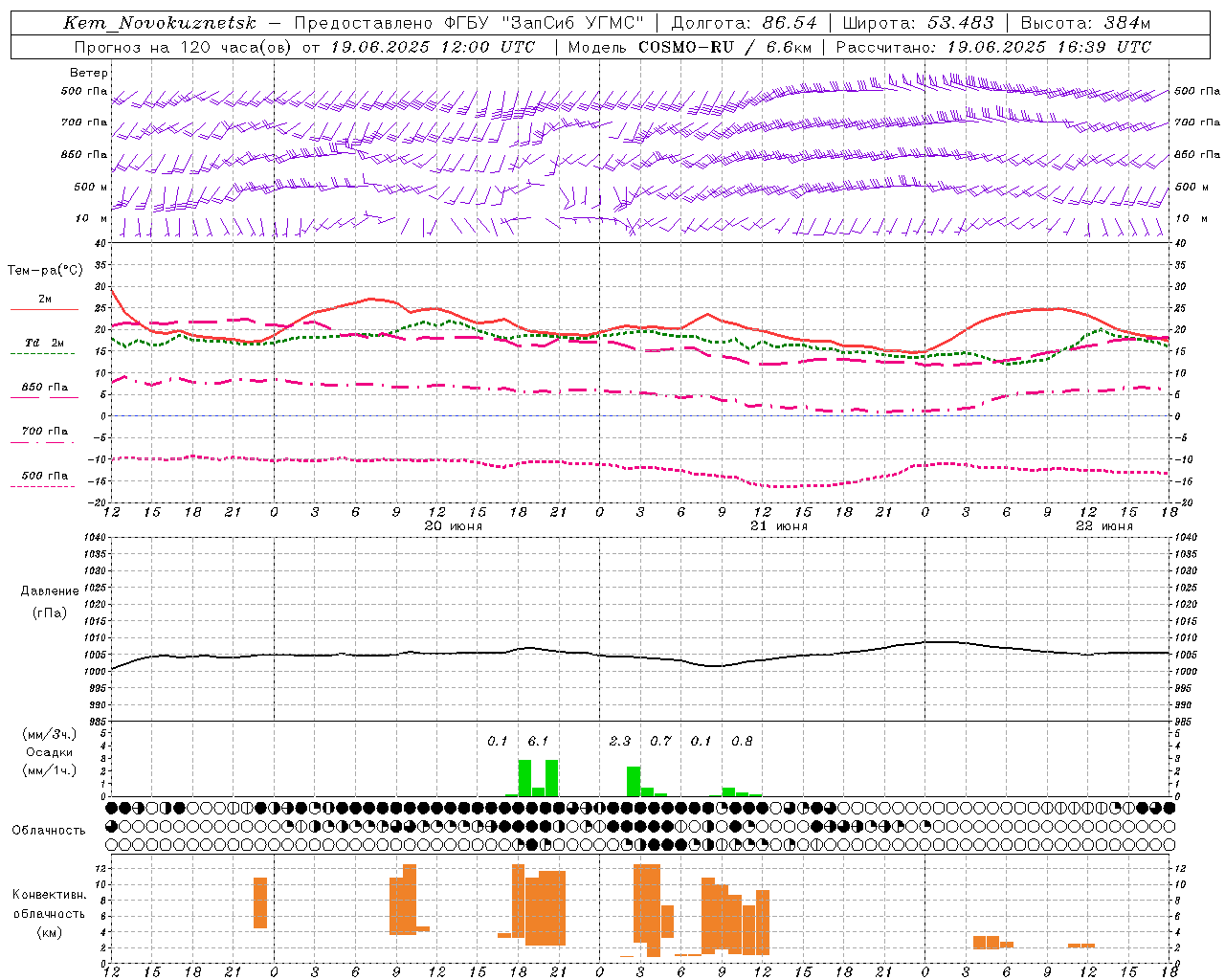
Task: Click the "(км)" convective height unit label
Action: [x=50, y=932]
